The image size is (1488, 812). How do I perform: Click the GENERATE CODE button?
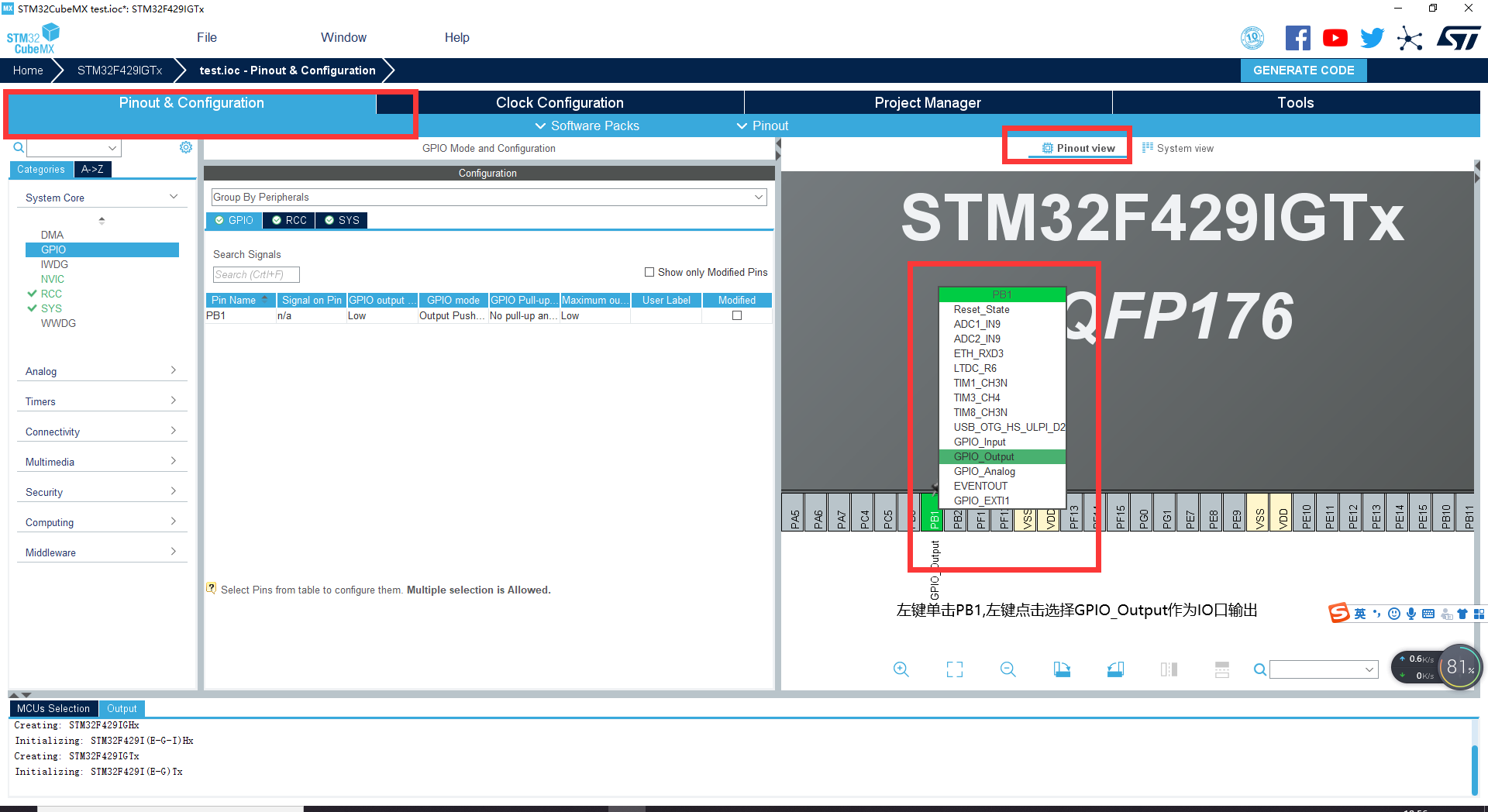click(1304, 70)
